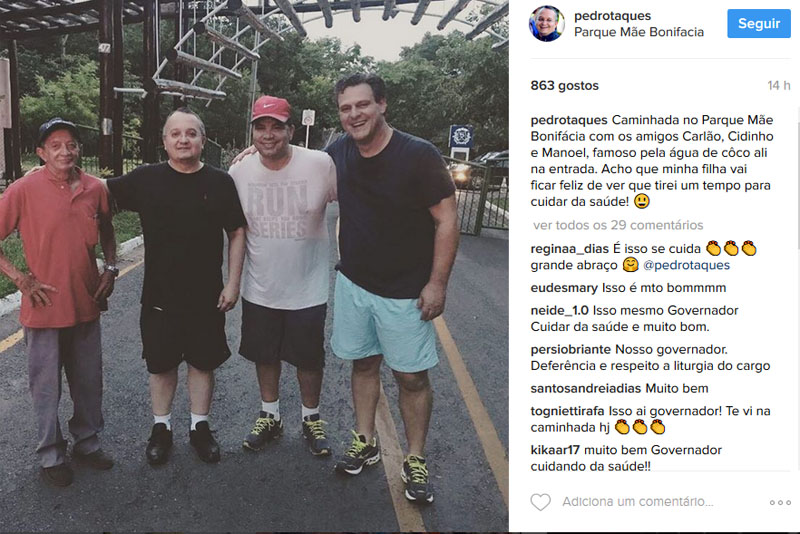Open pedrotaques profile avatar picture
The image size is (800, 534).
pos(546,23)
